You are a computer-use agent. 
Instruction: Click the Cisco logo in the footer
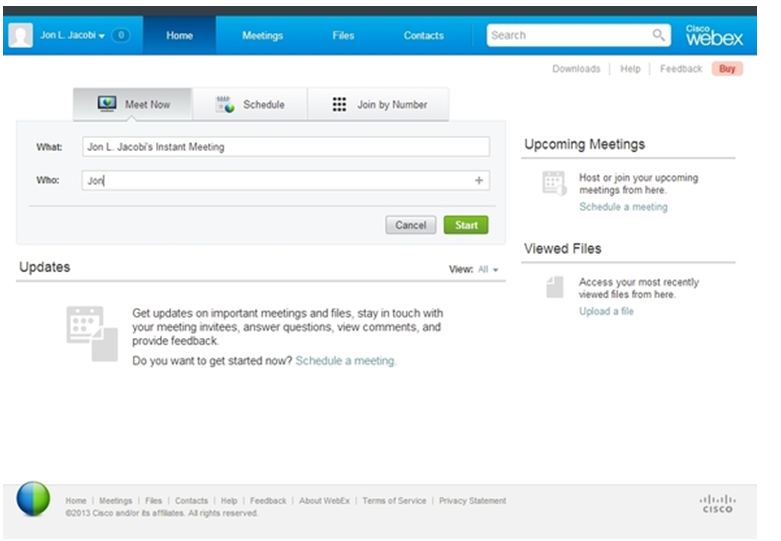tap(717, 504)
